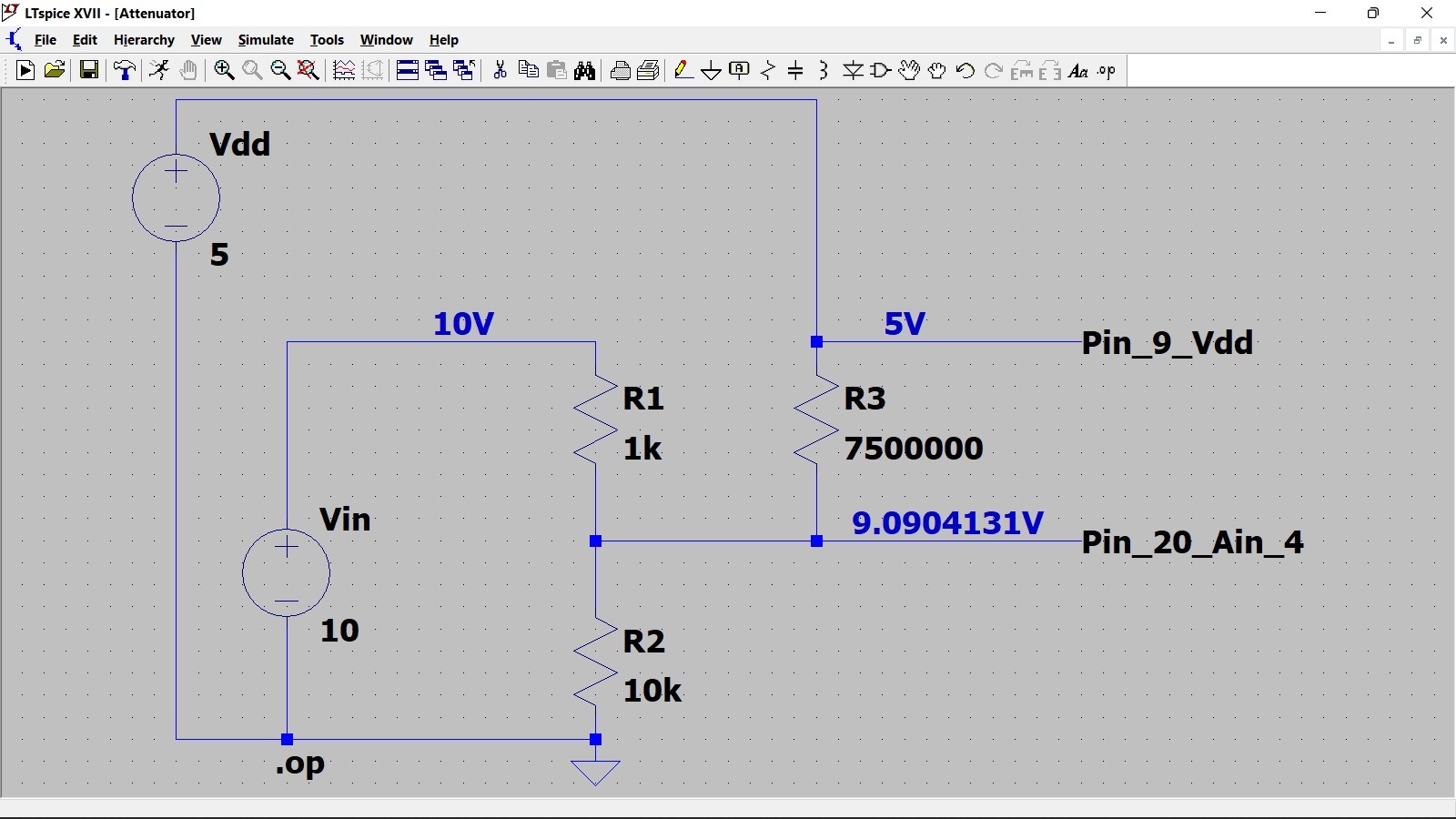Zoom out with the magnifier minus icon
1456x819 pixels.
tap(280, 71)
